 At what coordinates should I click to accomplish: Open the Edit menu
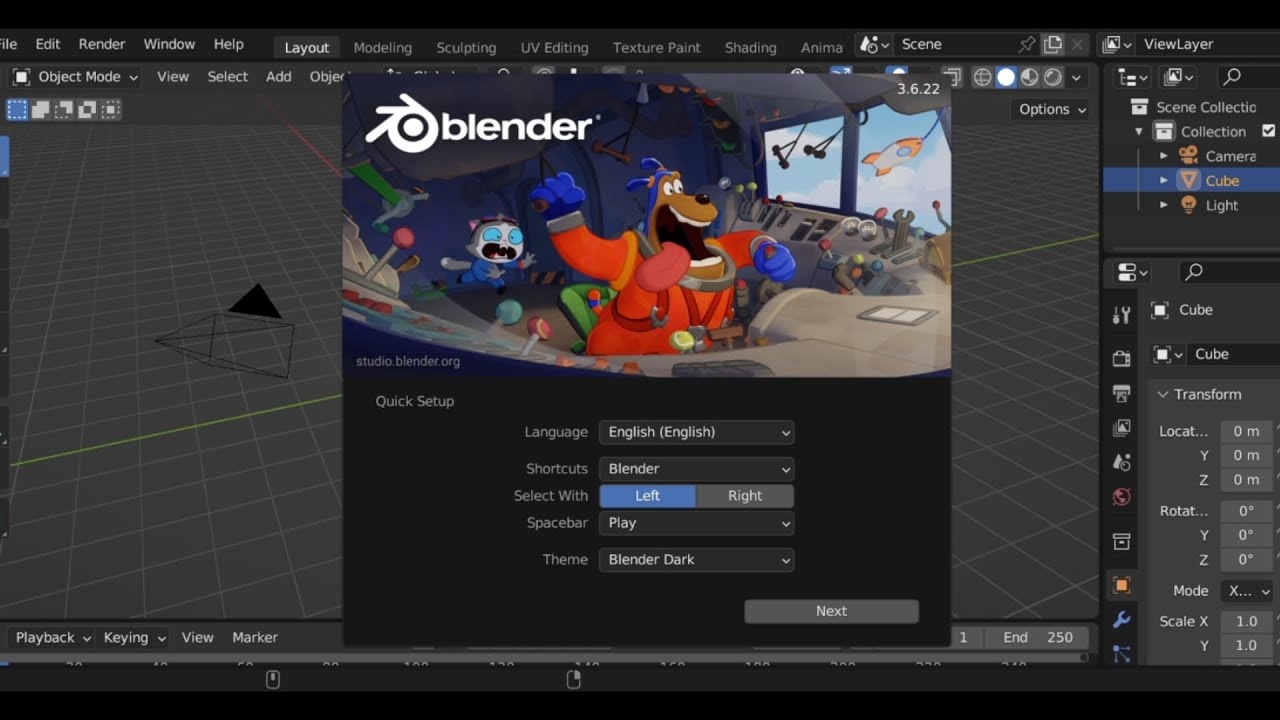tap(48, 44)
